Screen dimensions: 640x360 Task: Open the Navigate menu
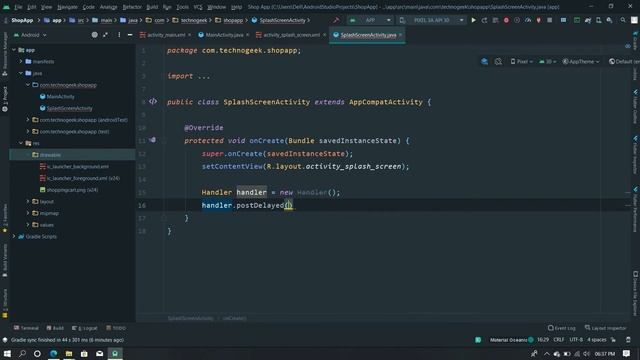pos(67,7)
